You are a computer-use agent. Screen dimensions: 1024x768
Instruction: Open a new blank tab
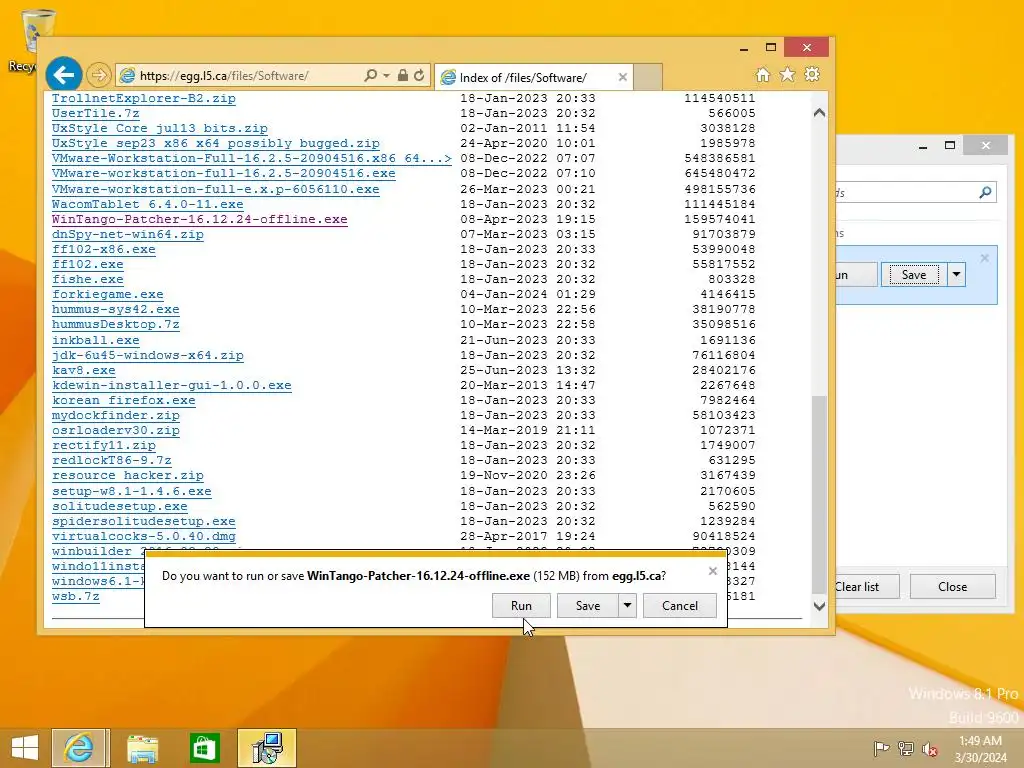click(x=648, y=77)
